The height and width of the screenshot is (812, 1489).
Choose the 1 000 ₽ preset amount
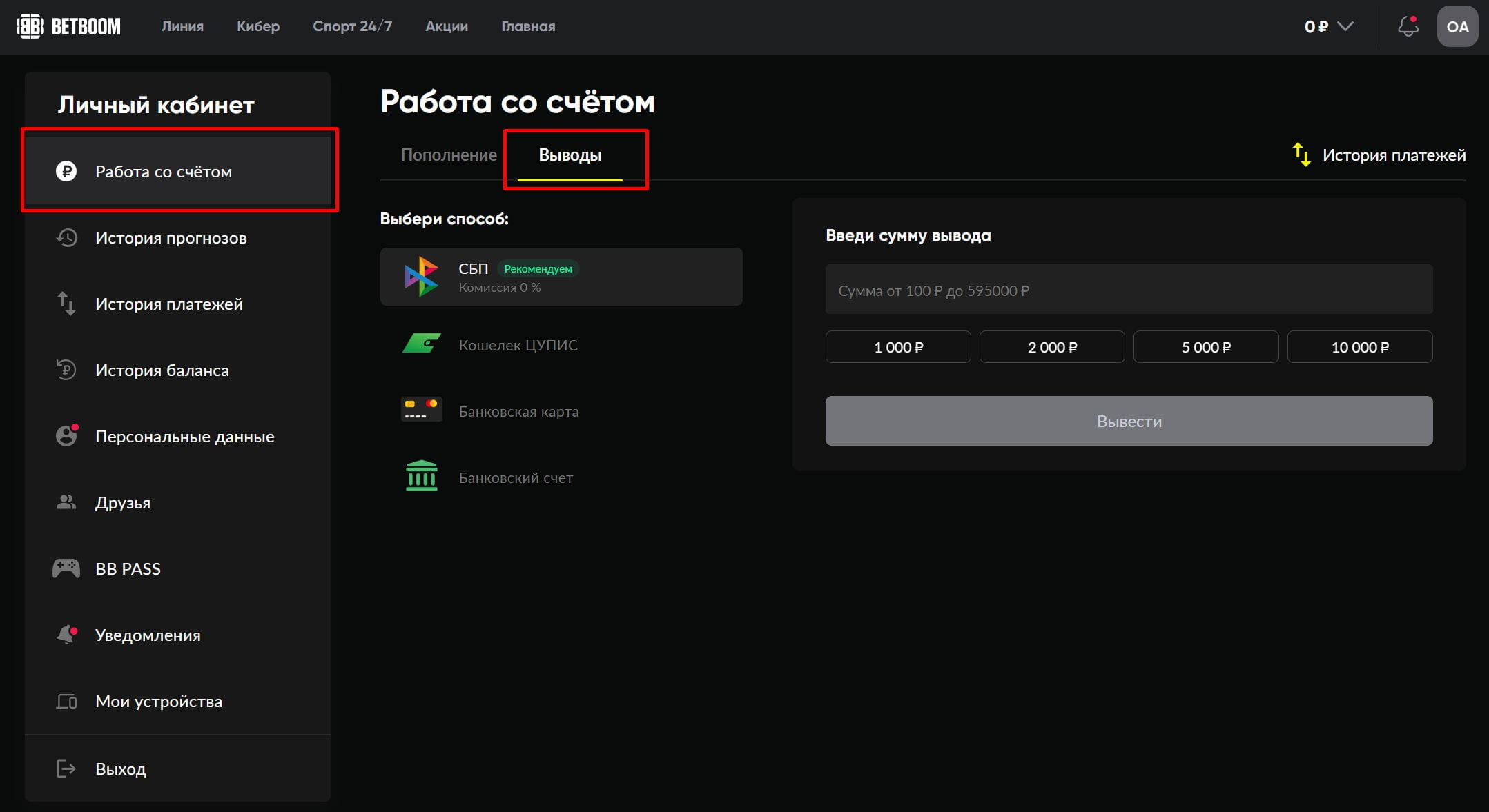click(x=898, y=347)
